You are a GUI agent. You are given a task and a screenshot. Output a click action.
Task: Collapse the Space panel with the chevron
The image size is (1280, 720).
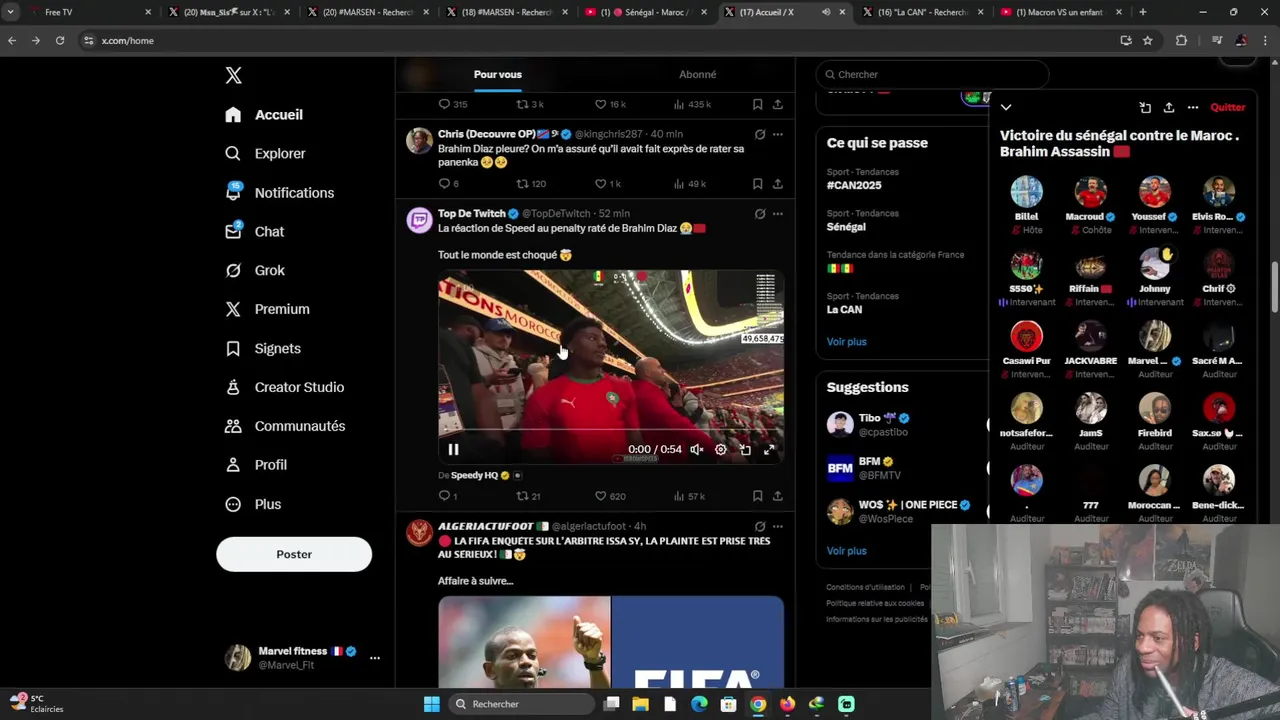click(1006, 108)
